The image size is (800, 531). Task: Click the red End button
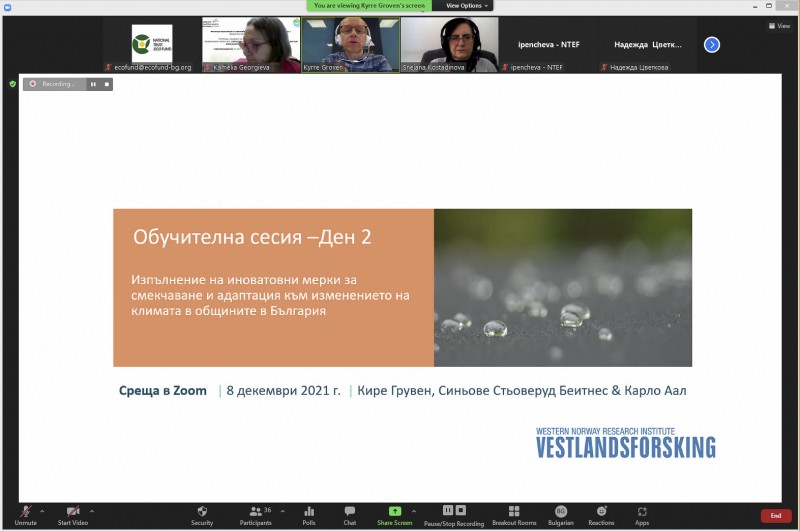click(775, 516)
